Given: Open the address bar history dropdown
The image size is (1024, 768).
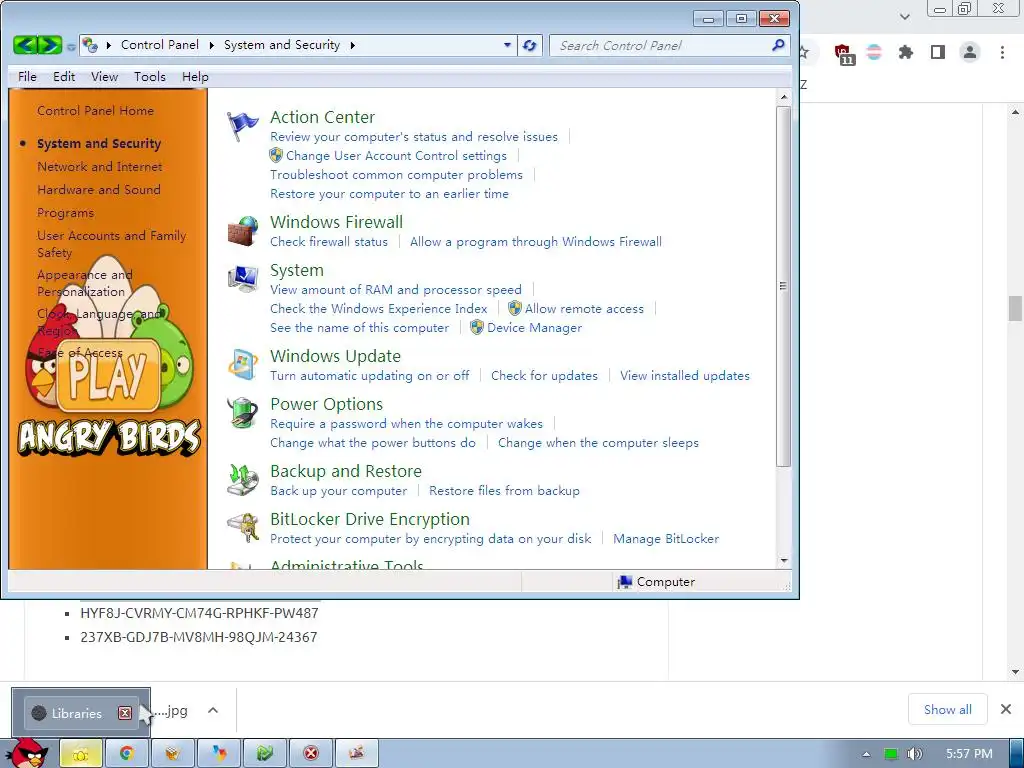Looking at the screenshot, I should 507,45.
